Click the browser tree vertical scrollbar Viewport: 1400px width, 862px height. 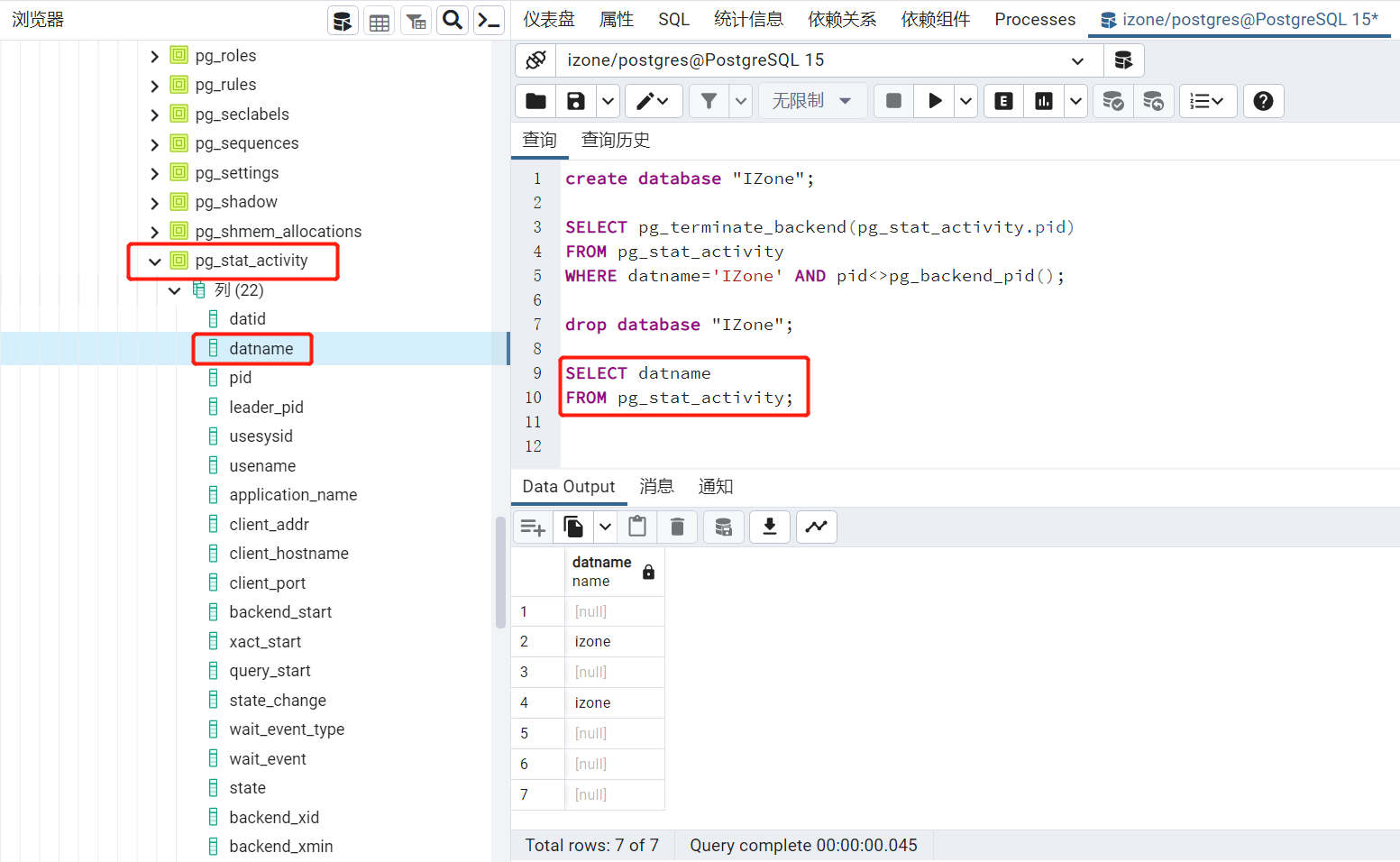click(x=500, y=572)
